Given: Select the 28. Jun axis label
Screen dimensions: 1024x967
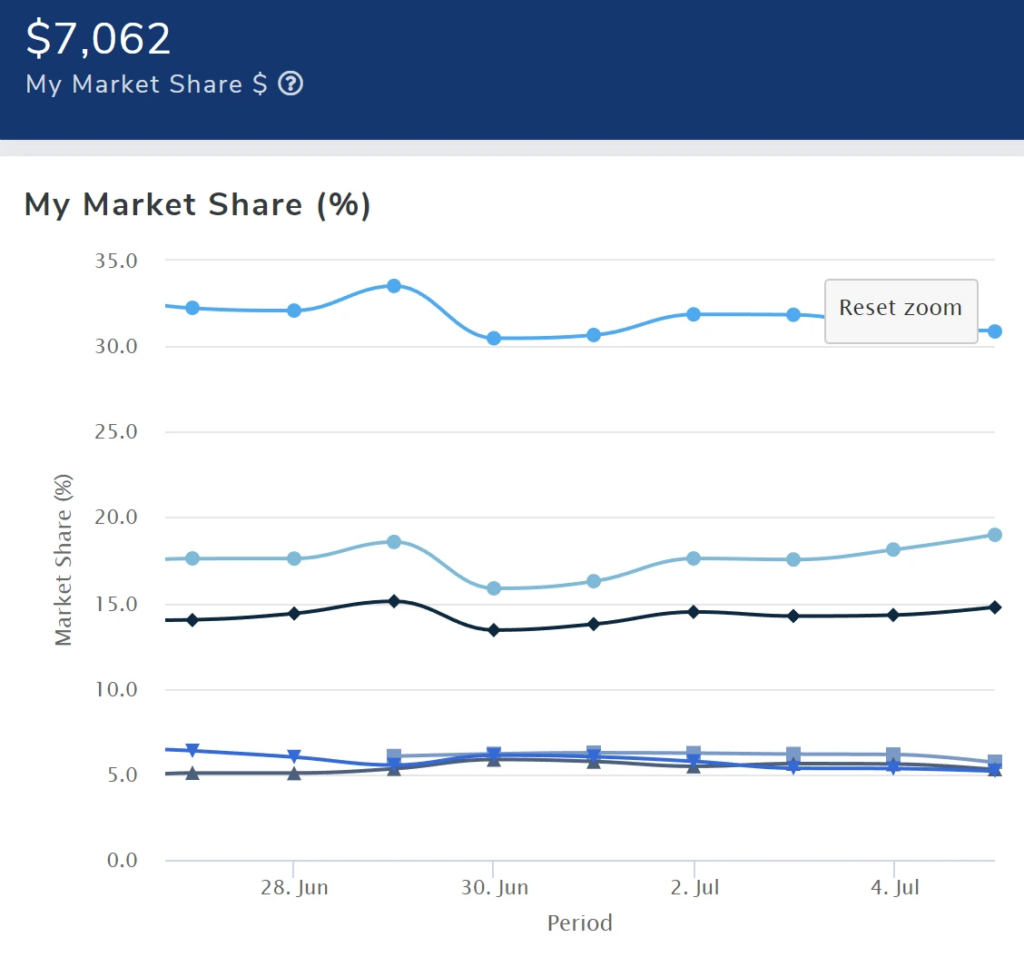Looking at the screenshot, I should click(x=296, y=887).
